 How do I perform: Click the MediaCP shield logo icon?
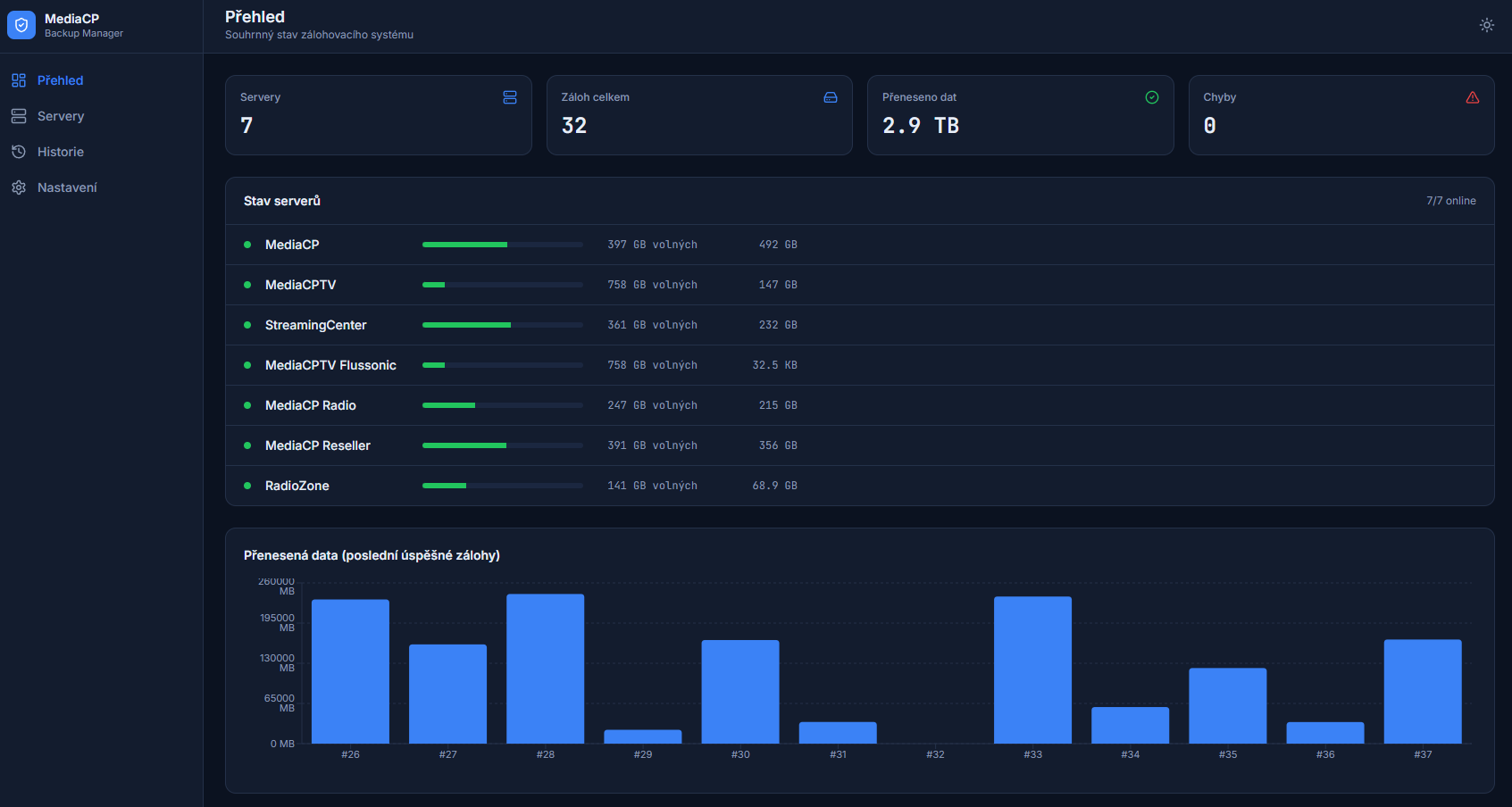tap(21, 25)
